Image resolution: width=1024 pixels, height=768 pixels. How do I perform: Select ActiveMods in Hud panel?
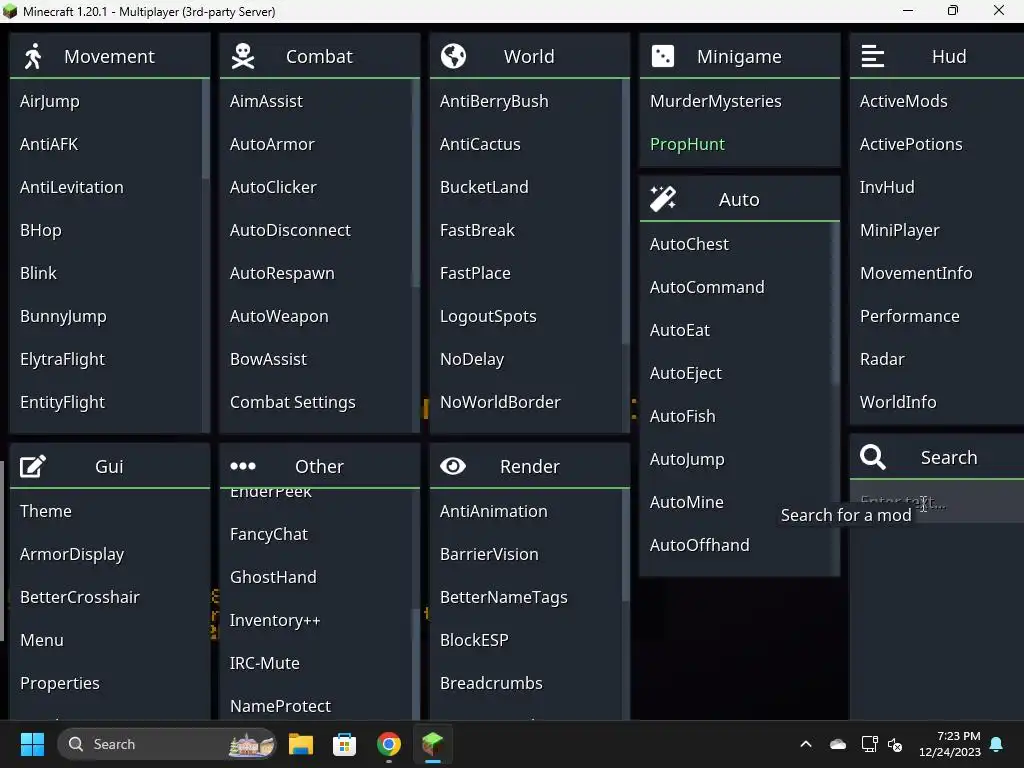coord(937,101)
